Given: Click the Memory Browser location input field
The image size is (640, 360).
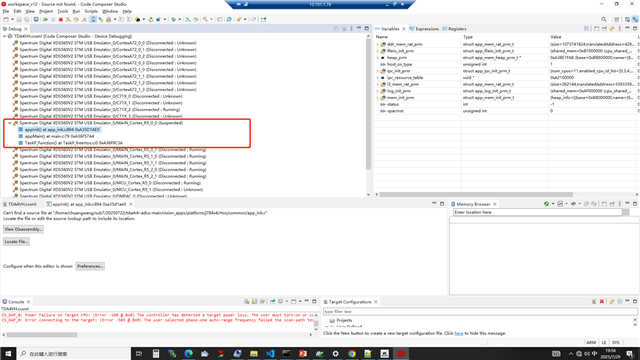Looking at the screenshot, I should tap(538, 212).
